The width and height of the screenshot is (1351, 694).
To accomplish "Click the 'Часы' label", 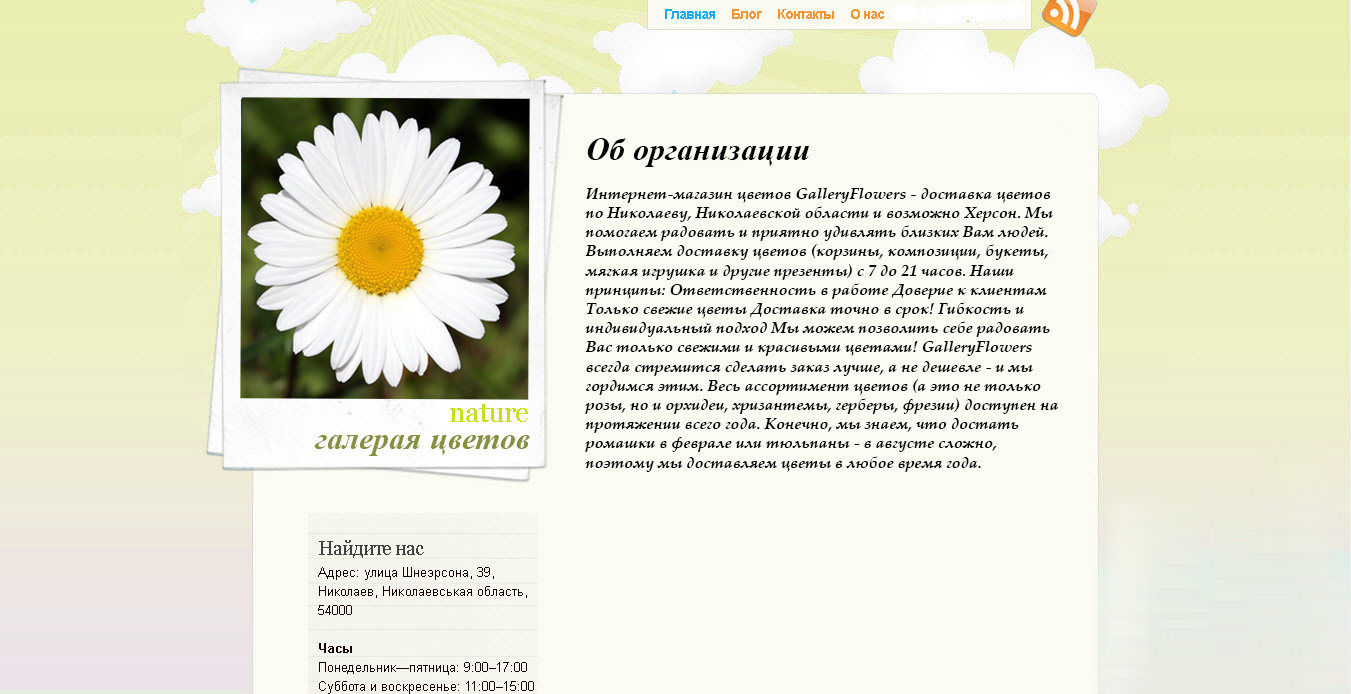I will coord(335,648).
